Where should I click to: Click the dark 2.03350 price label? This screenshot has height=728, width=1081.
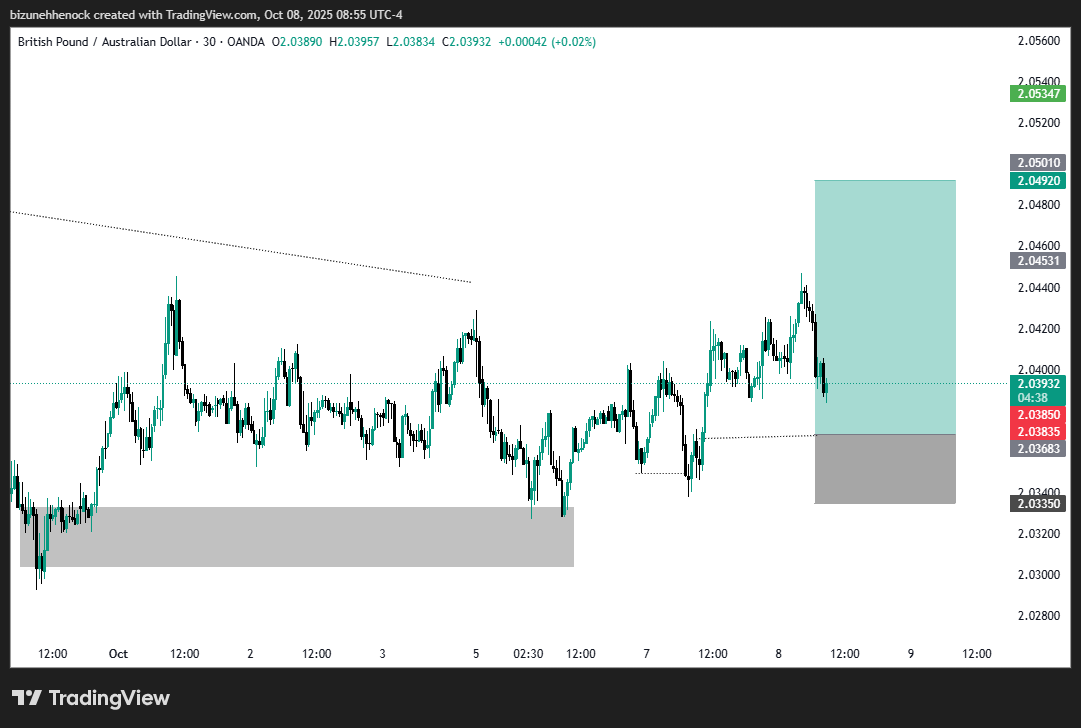(1040, 504)
